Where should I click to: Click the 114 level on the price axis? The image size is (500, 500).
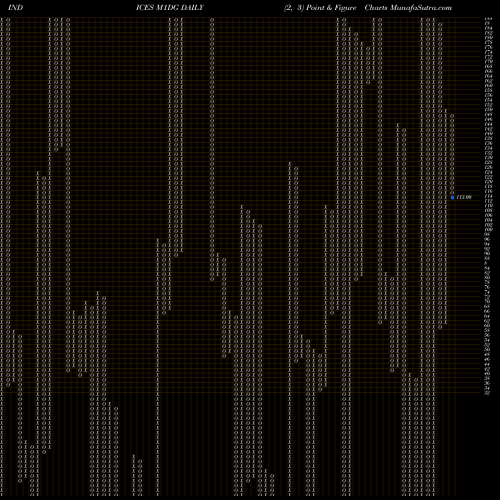488,197
